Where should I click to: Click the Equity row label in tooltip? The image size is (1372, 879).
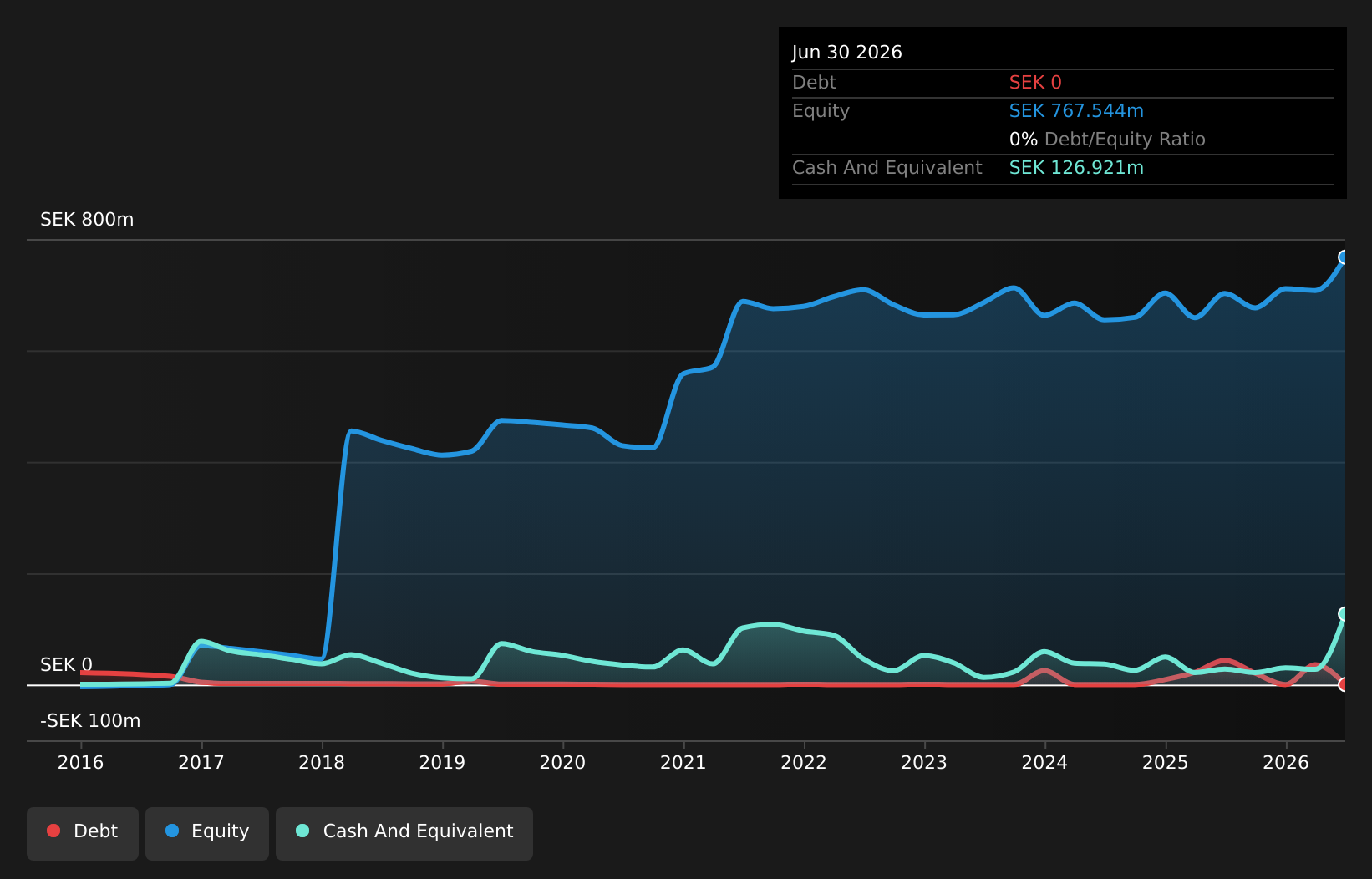(x=821, y=111)
